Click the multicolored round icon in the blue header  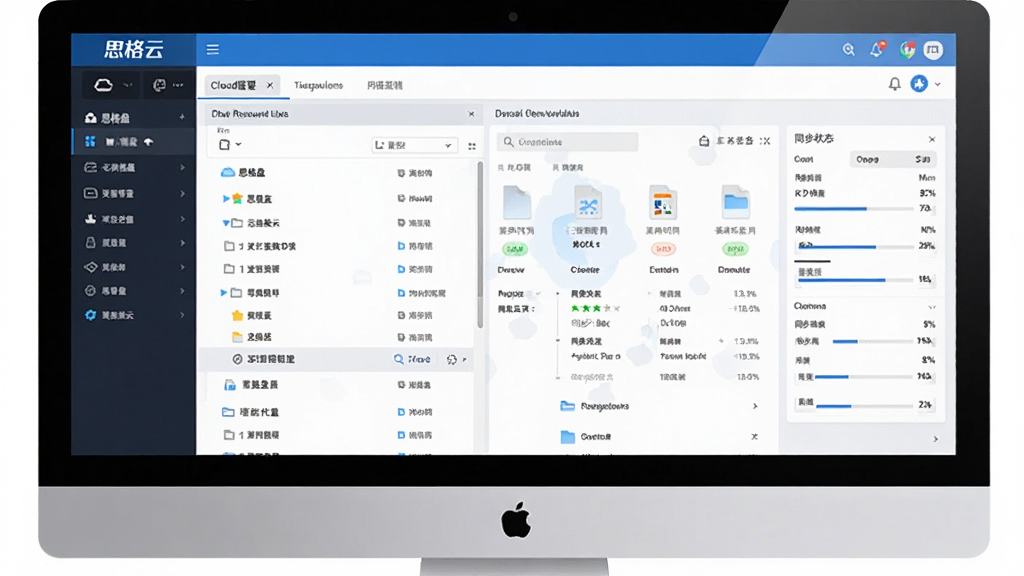[907, 50]
